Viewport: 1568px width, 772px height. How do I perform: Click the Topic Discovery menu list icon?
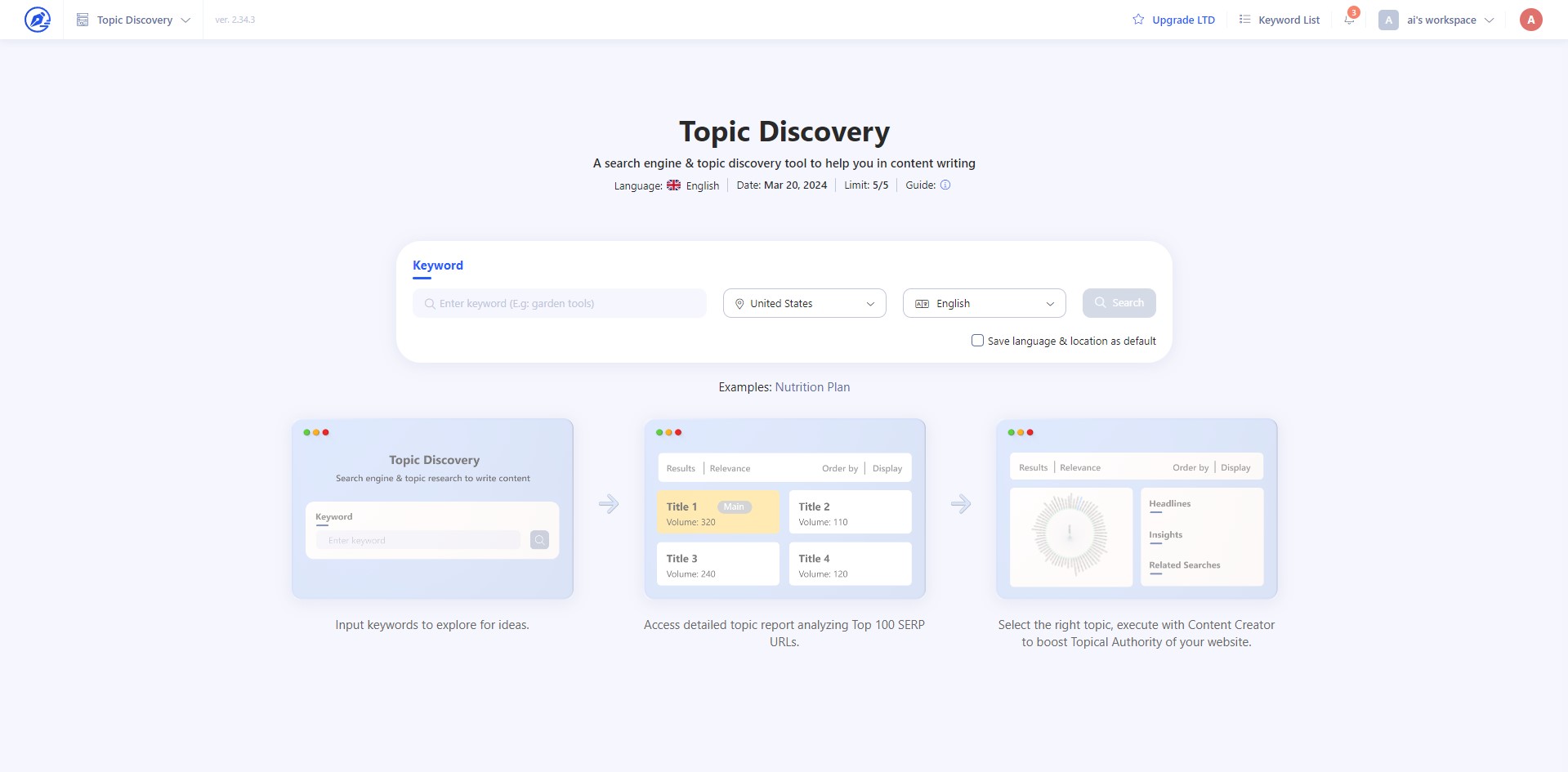point(83,20)
